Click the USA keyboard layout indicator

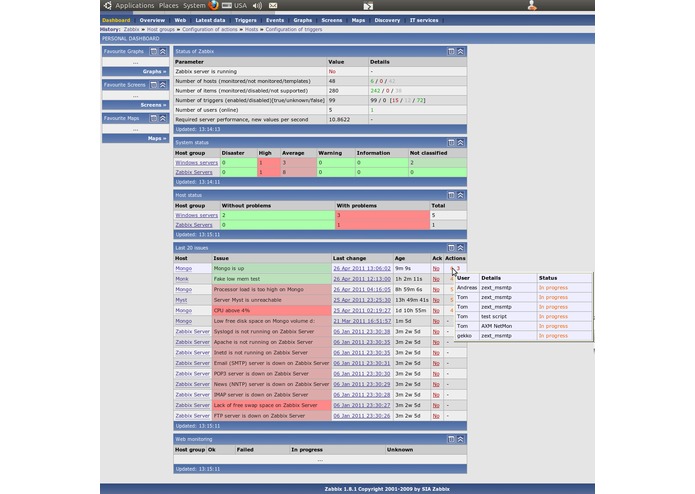pyautogui.click(x=234, y=6)
